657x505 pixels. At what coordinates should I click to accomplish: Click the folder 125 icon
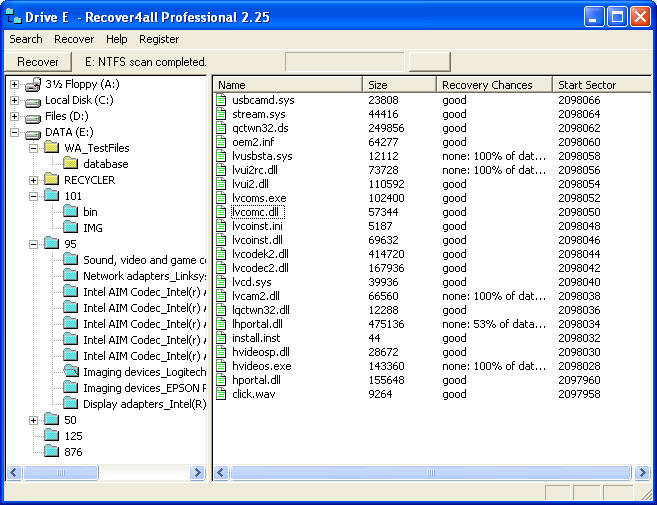coord(52,435)
